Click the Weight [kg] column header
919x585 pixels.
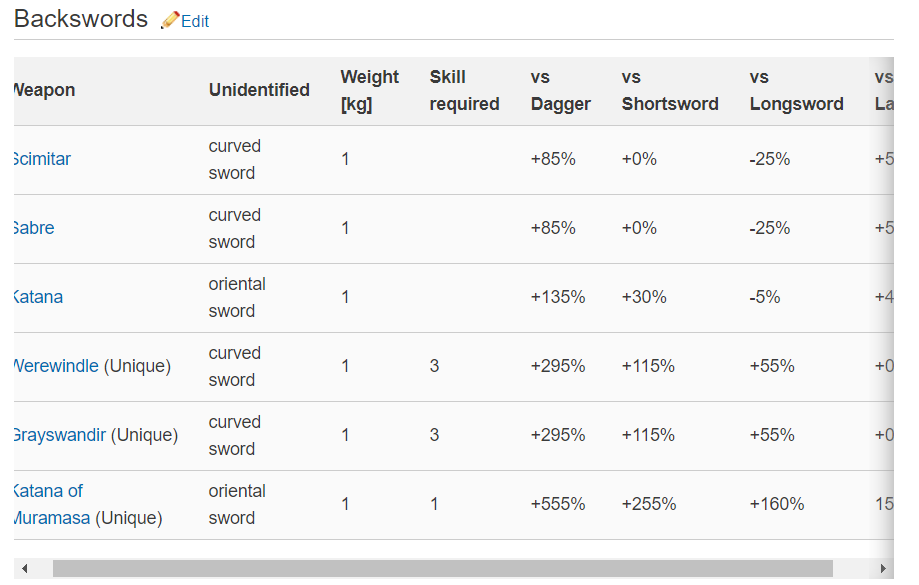click(x=369, y=90)
